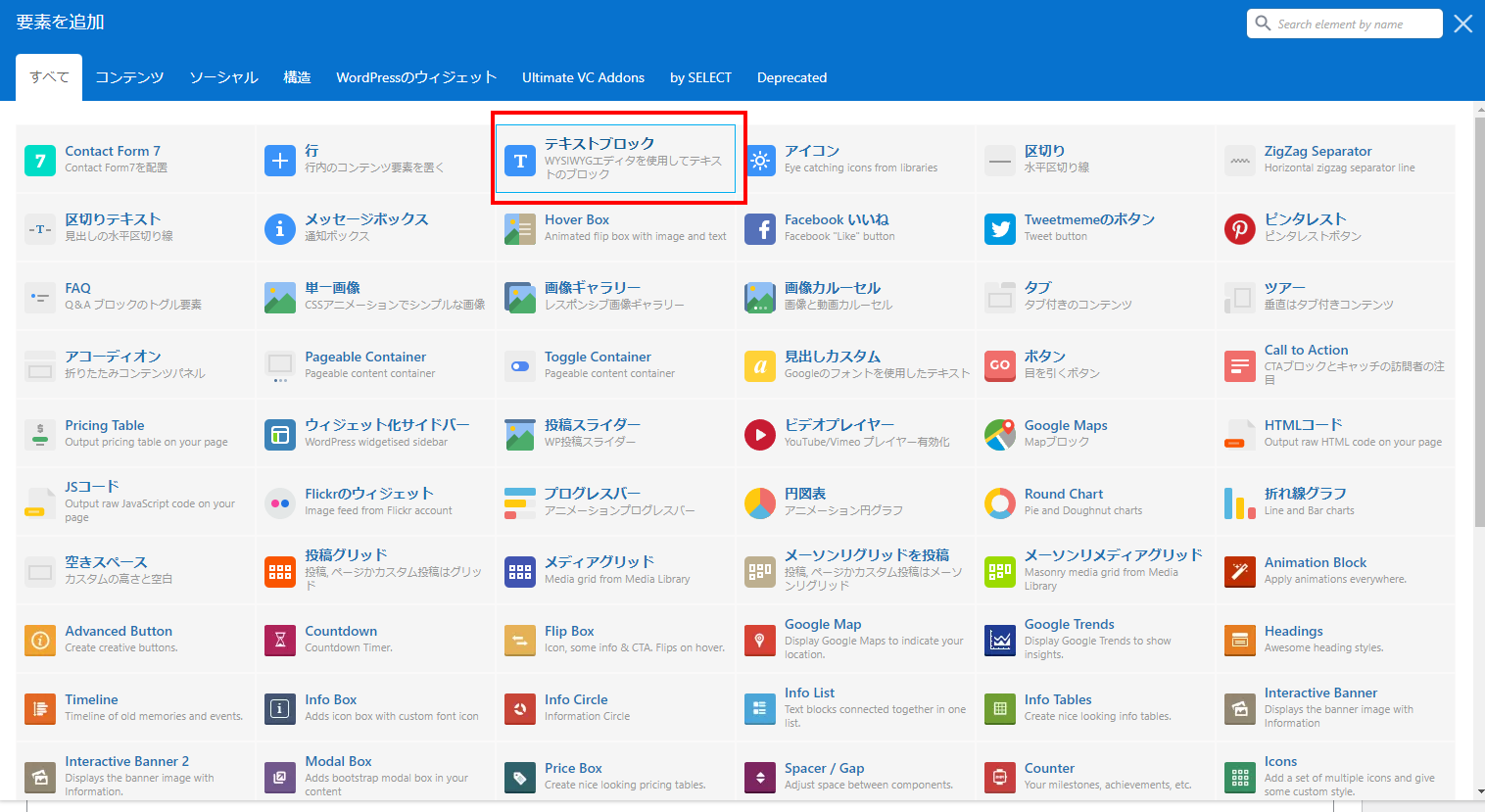Viewport: 1485px width, 812px height.
Task: Switch to the Ultimate VC Addons tab
Action: (x=583, y=77)
